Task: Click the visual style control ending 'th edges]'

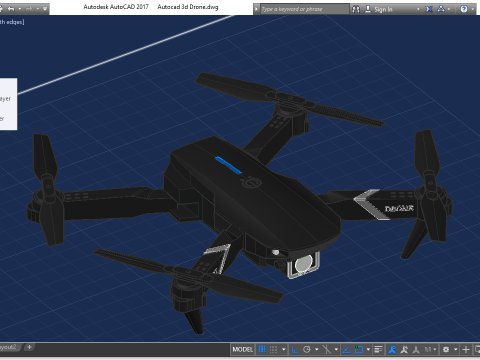Action: pyautogui.click(x=12, y=22)
